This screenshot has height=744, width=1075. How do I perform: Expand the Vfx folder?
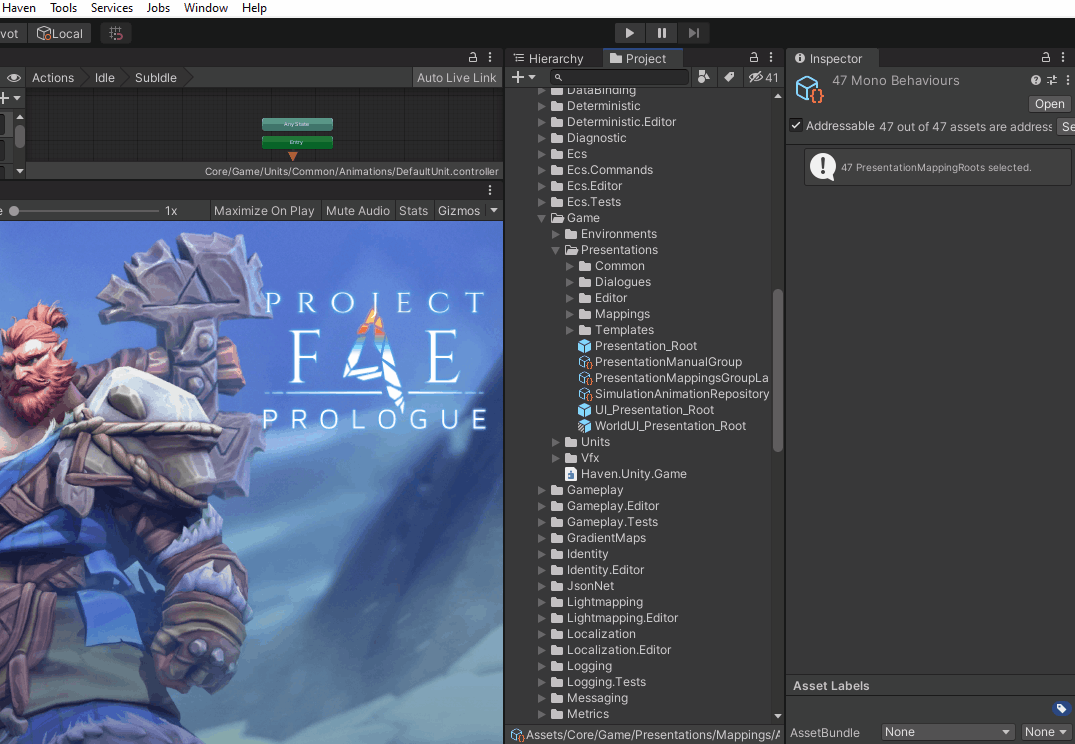pos(555,458)
